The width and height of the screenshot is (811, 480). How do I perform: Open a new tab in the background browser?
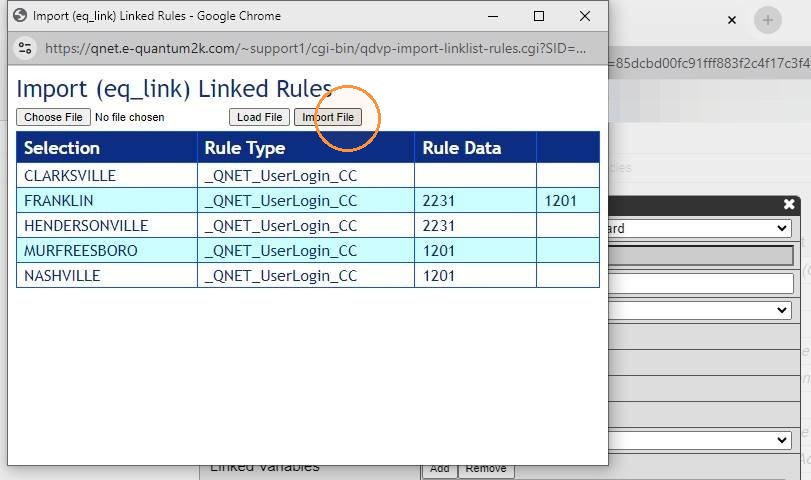click(768, 20)
